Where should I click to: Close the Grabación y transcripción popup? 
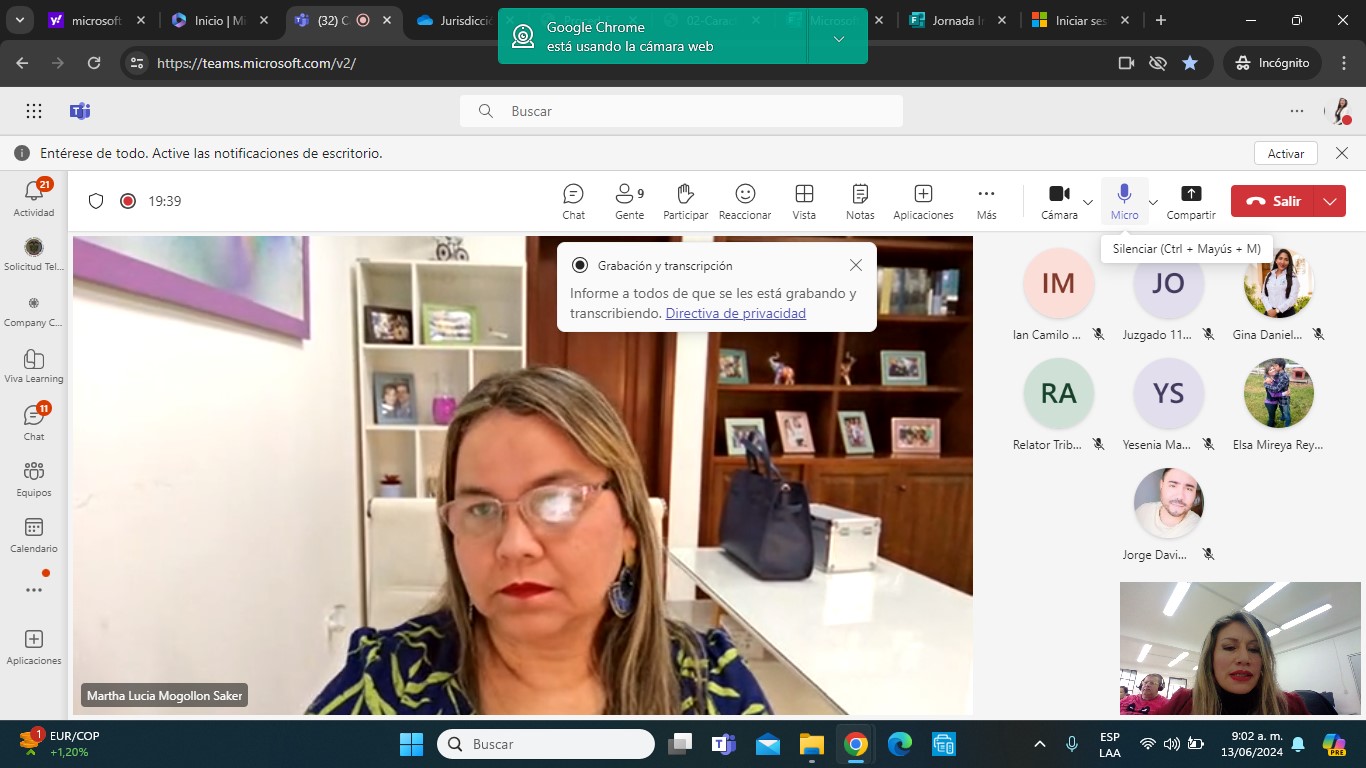(856, 265)
